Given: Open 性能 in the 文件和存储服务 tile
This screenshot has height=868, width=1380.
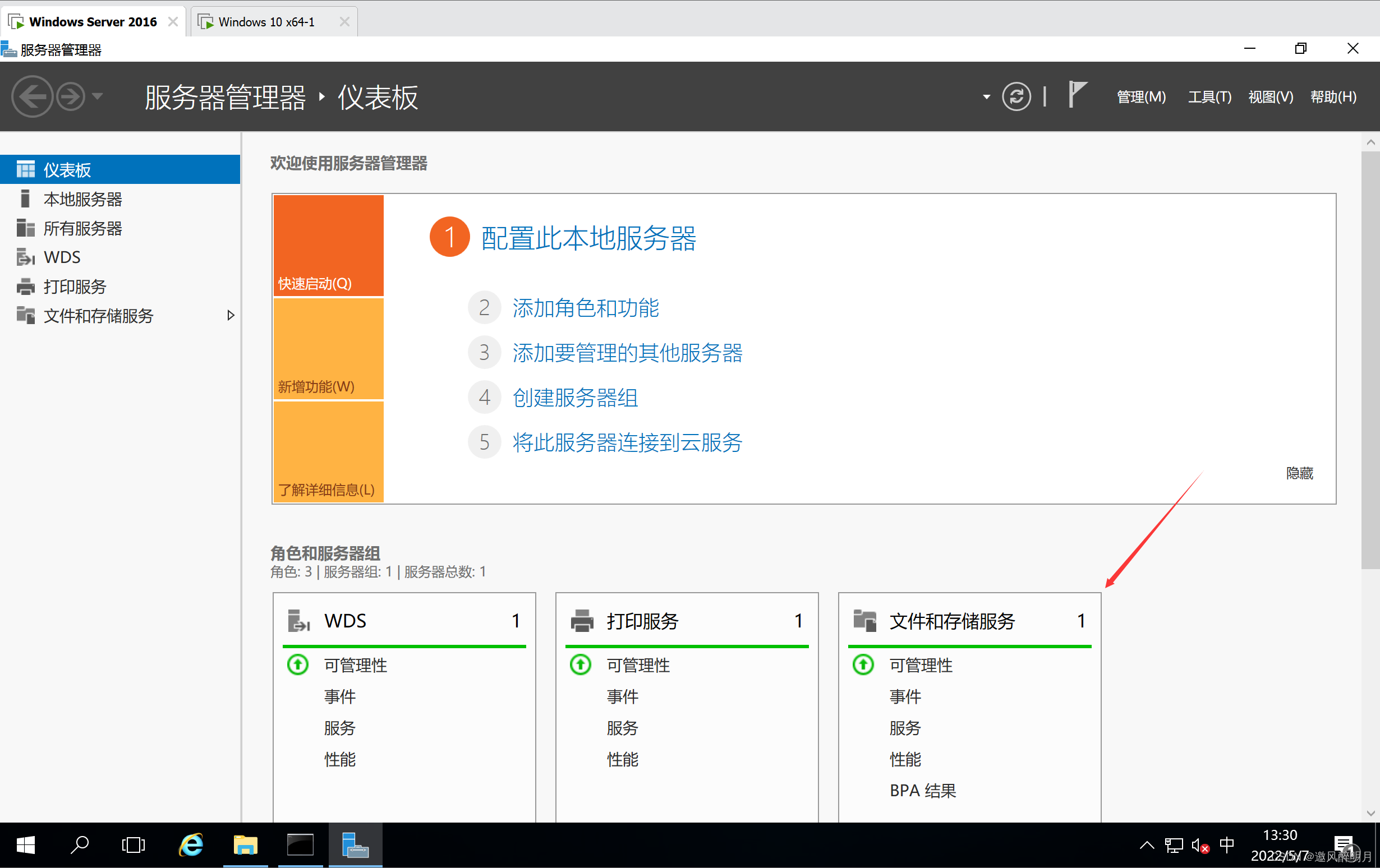Looking at the screenshot, I should 905,760.
